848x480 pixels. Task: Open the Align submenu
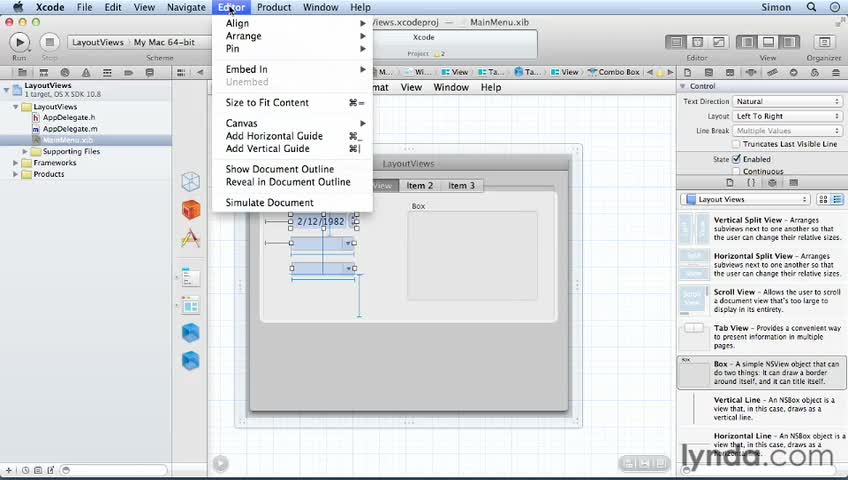pyautogui.click(x=292, y=23)
